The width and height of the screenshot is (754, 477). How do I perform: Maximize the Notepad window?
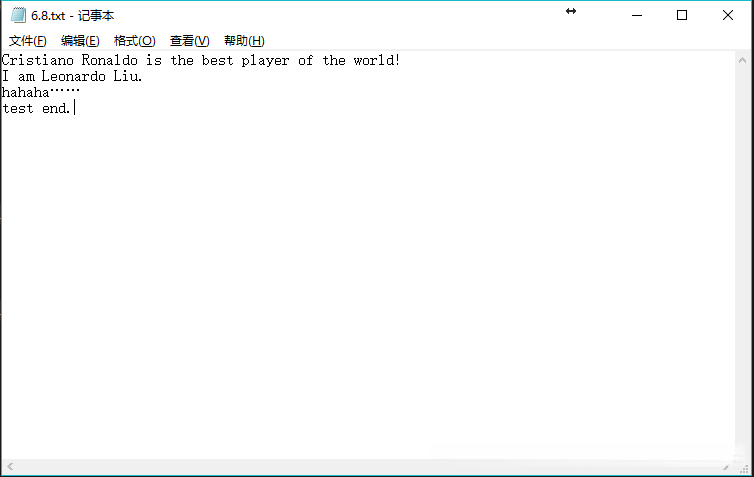click(x=682, y=15)
